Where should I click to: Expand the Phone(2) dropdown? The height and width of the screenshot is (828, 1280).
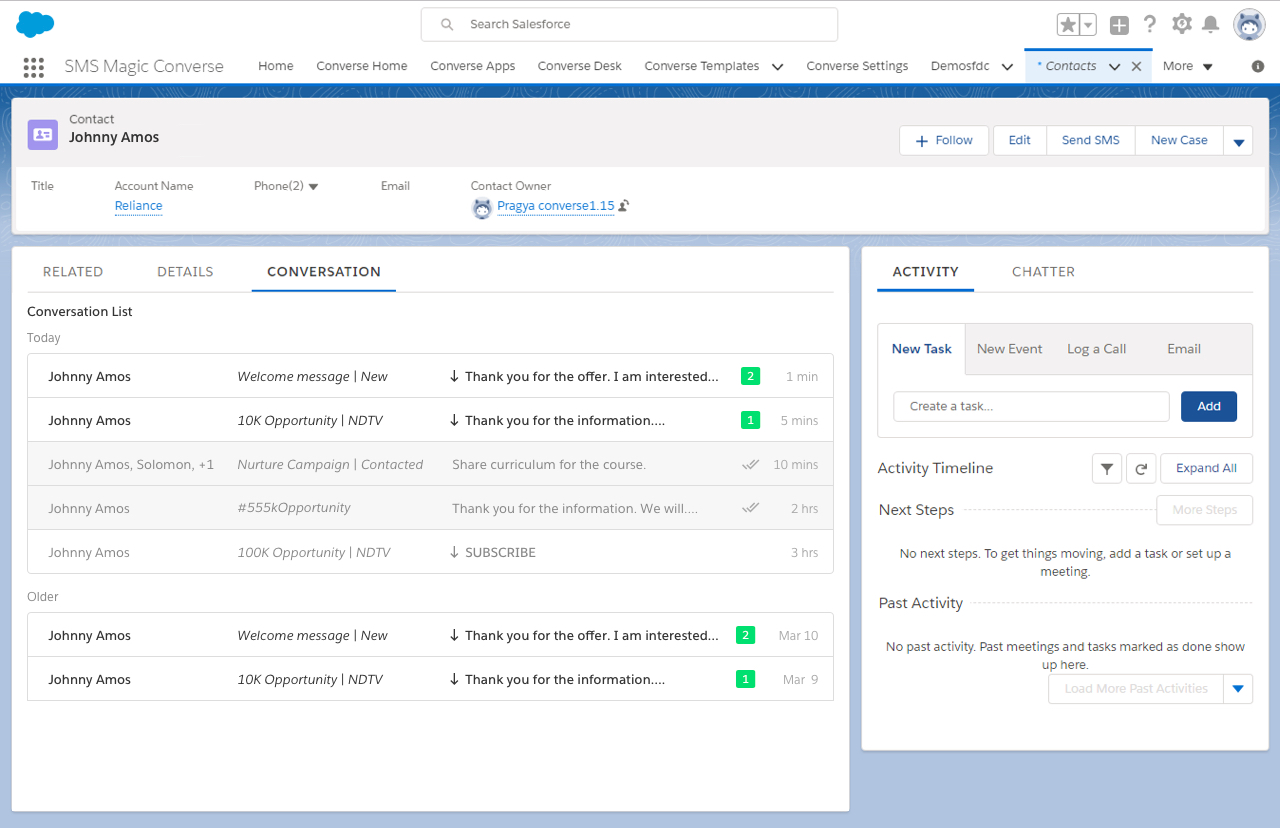click(313, 187)
